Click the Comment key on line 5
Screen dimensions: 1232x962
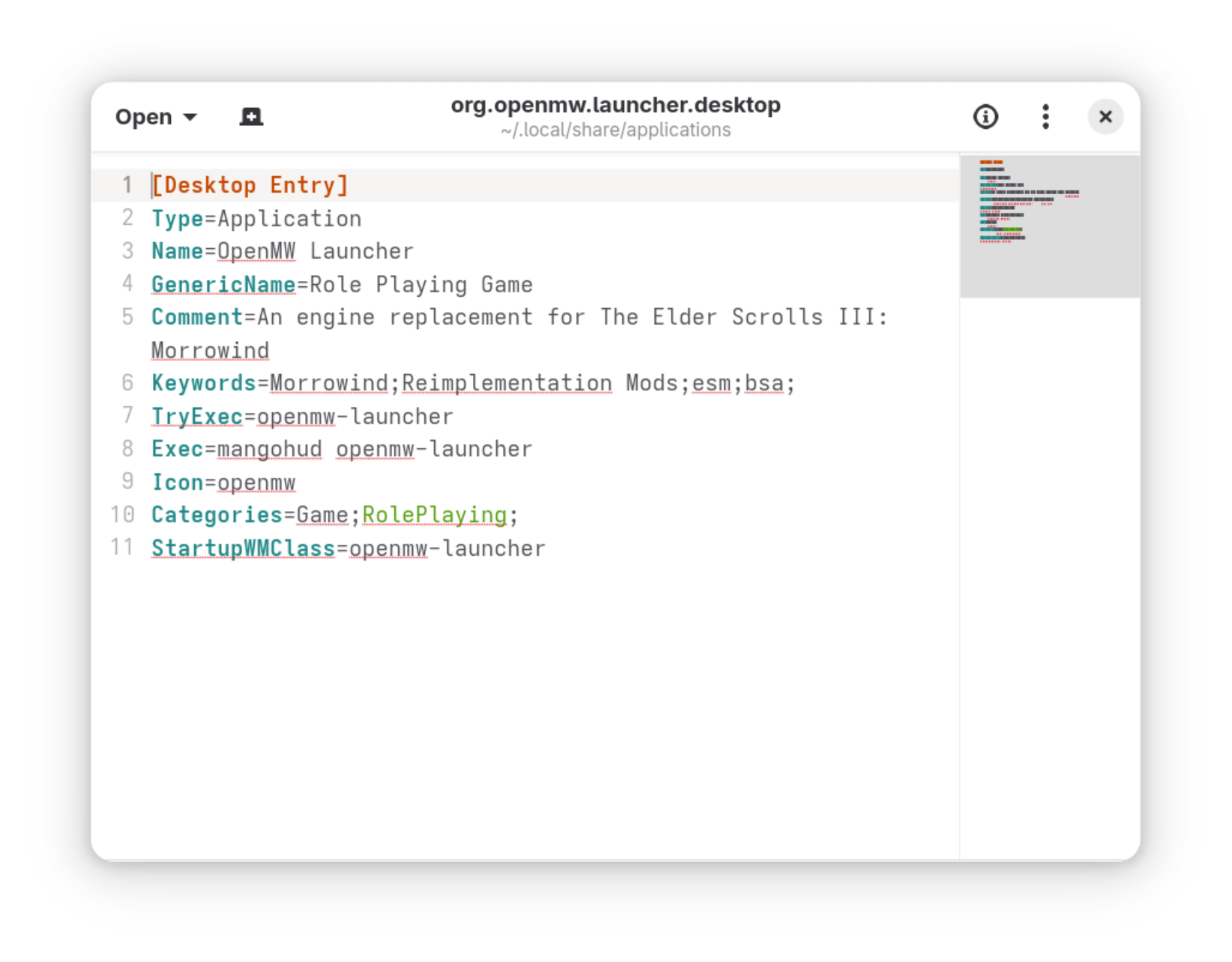[197, 318]
